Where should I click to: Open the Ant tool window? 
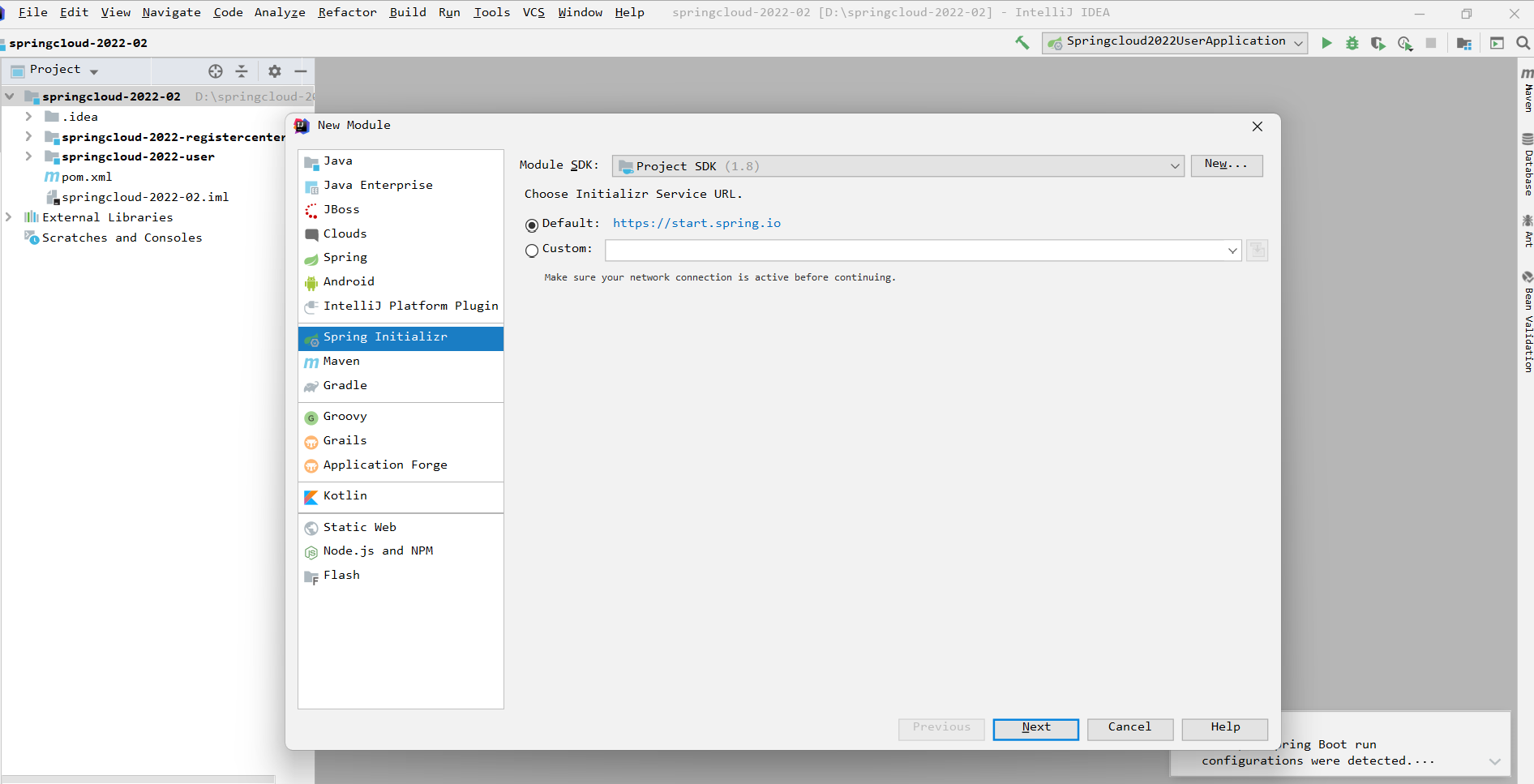click(x=1528, y=231)
